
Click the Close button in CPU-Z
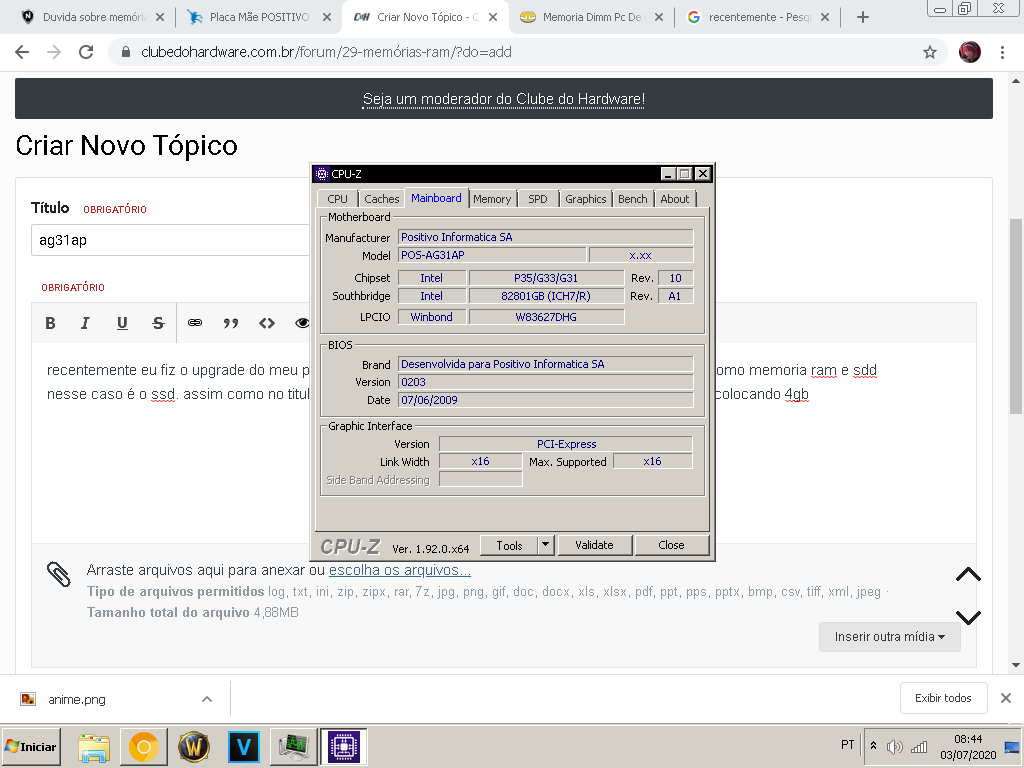(x=671, y=545)
